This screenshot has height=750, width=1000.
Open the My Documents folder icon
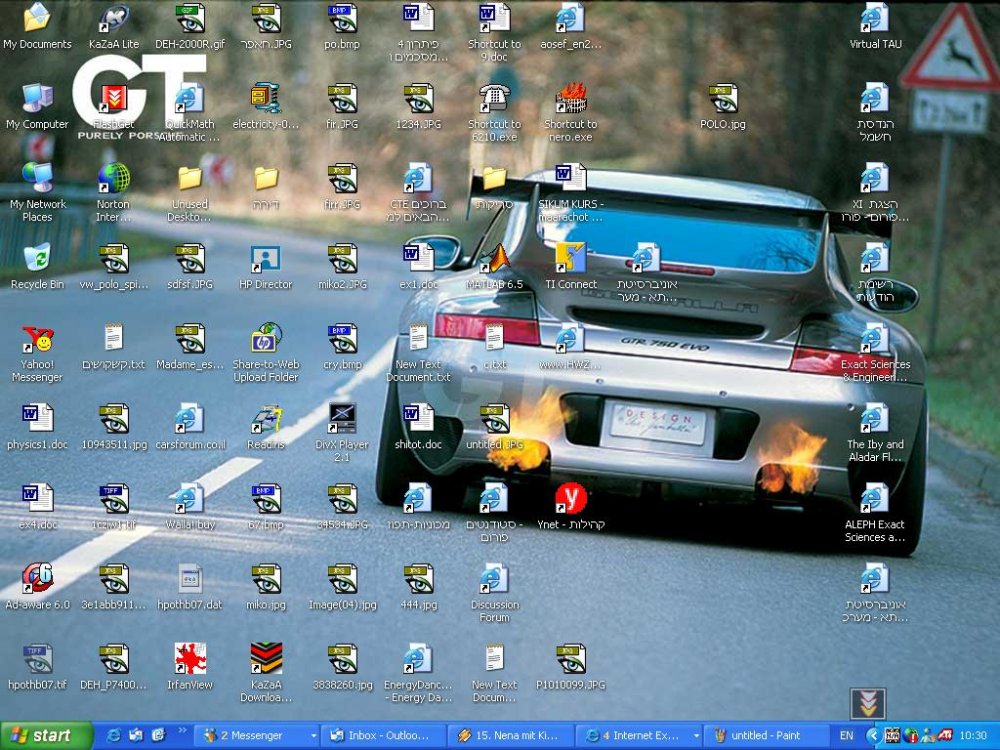coord(37,18)
